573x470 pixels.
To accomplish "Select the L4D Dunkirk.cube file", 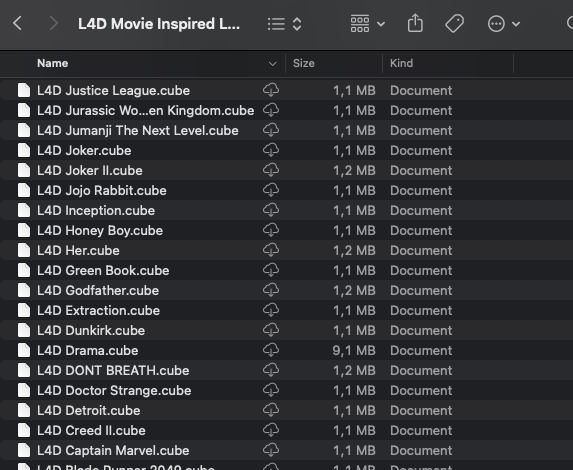I will (91, 331).
